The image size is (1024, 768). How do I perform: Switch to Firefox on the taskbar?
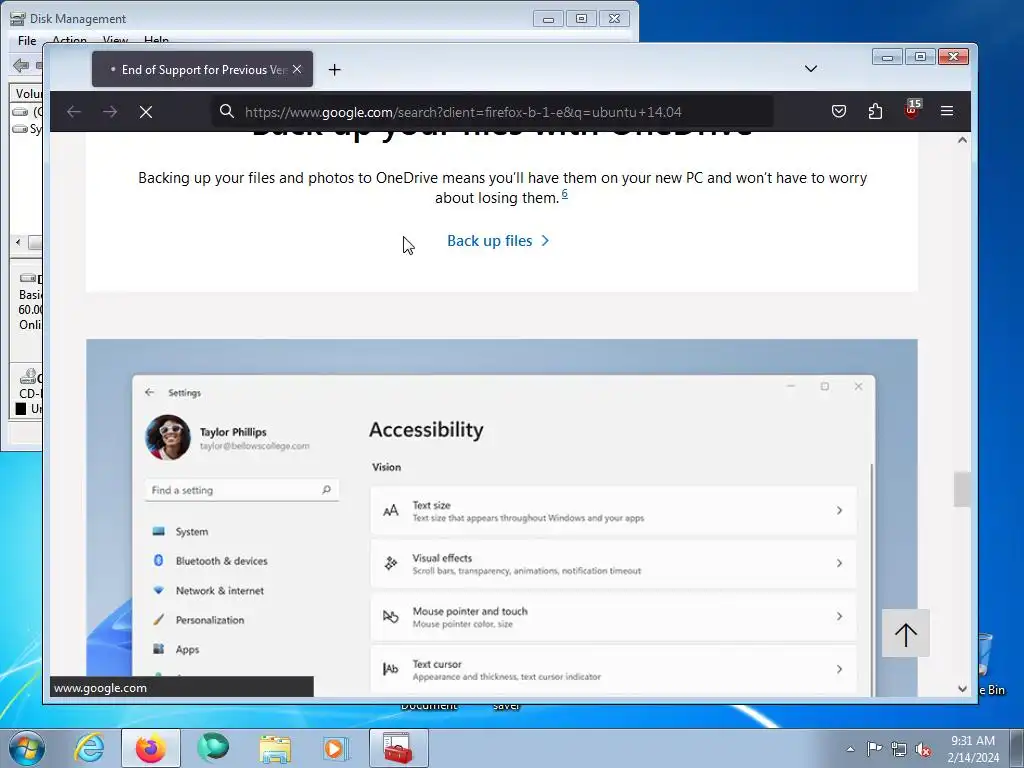click(x=150, y=748)
